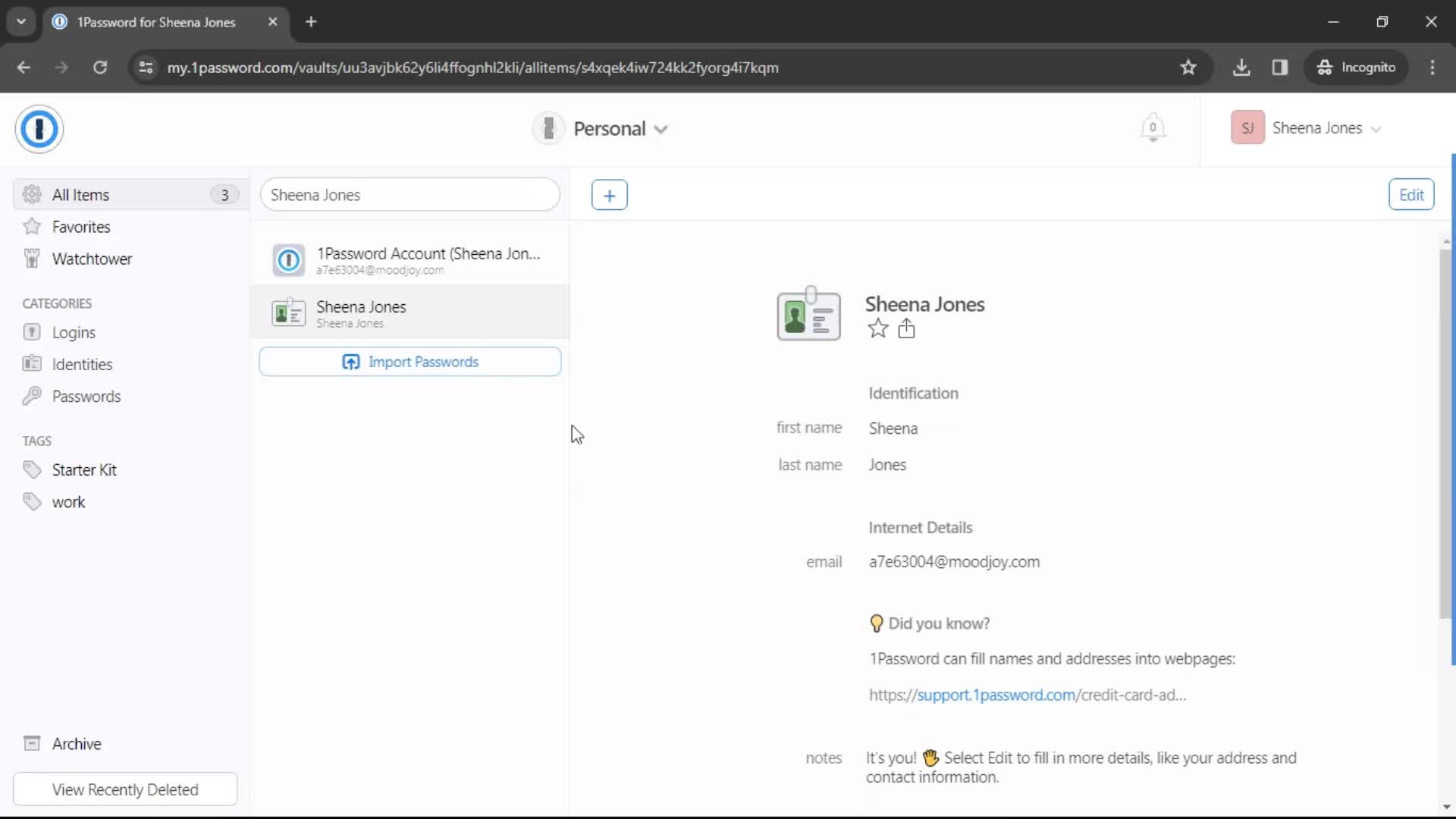Click the new item plus button
Screen dimensions: 1456x819
[609, 196]
